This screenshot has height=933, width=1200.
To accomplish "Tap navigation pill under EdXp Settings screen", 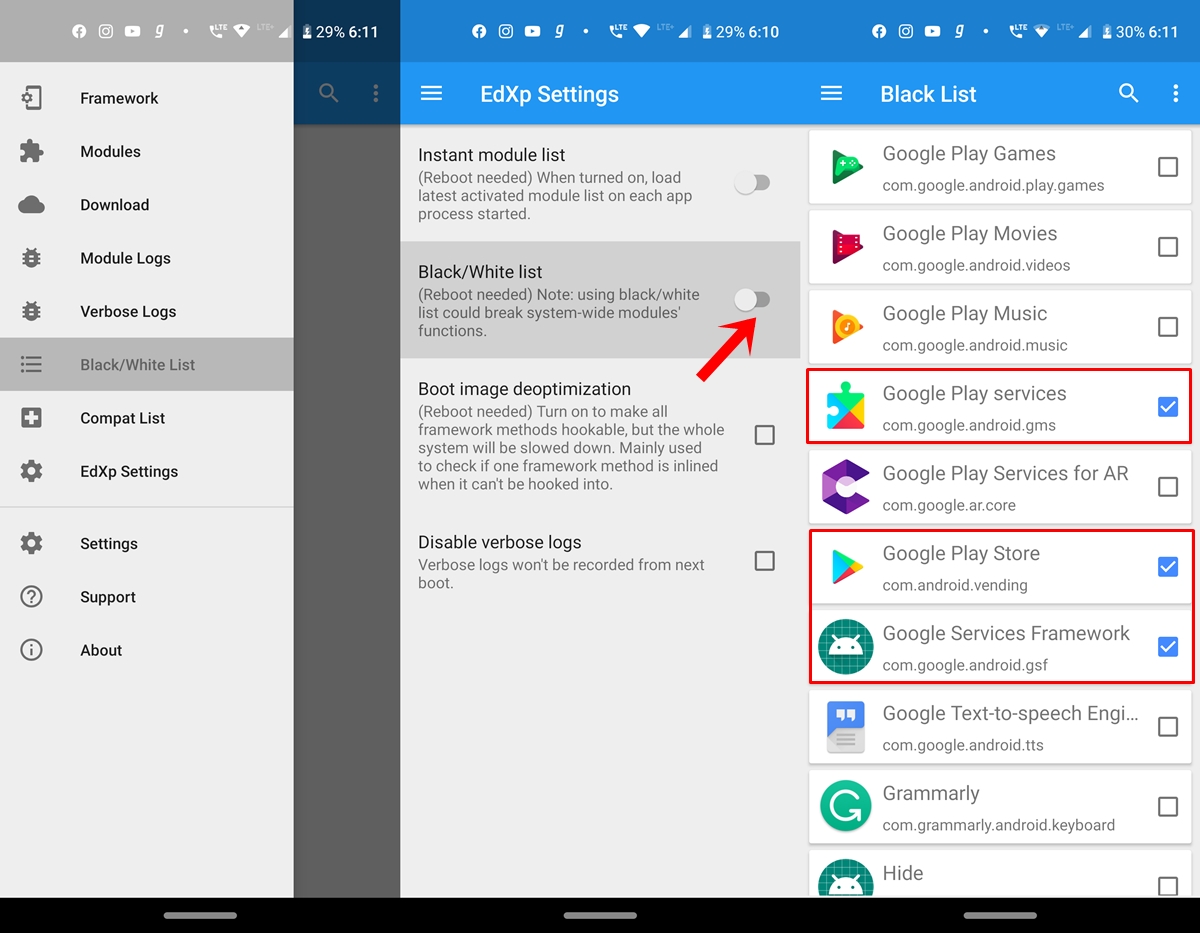I will click(x=600, y=915).
